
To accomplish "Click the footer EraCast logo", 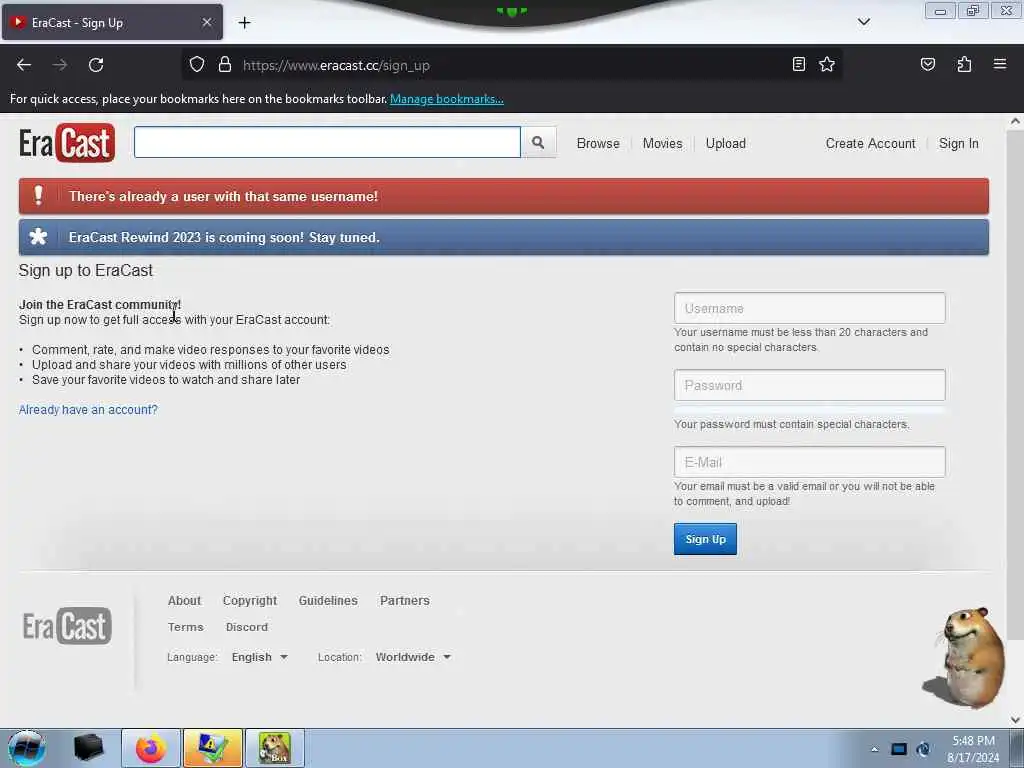I will (x=67, y=626).
